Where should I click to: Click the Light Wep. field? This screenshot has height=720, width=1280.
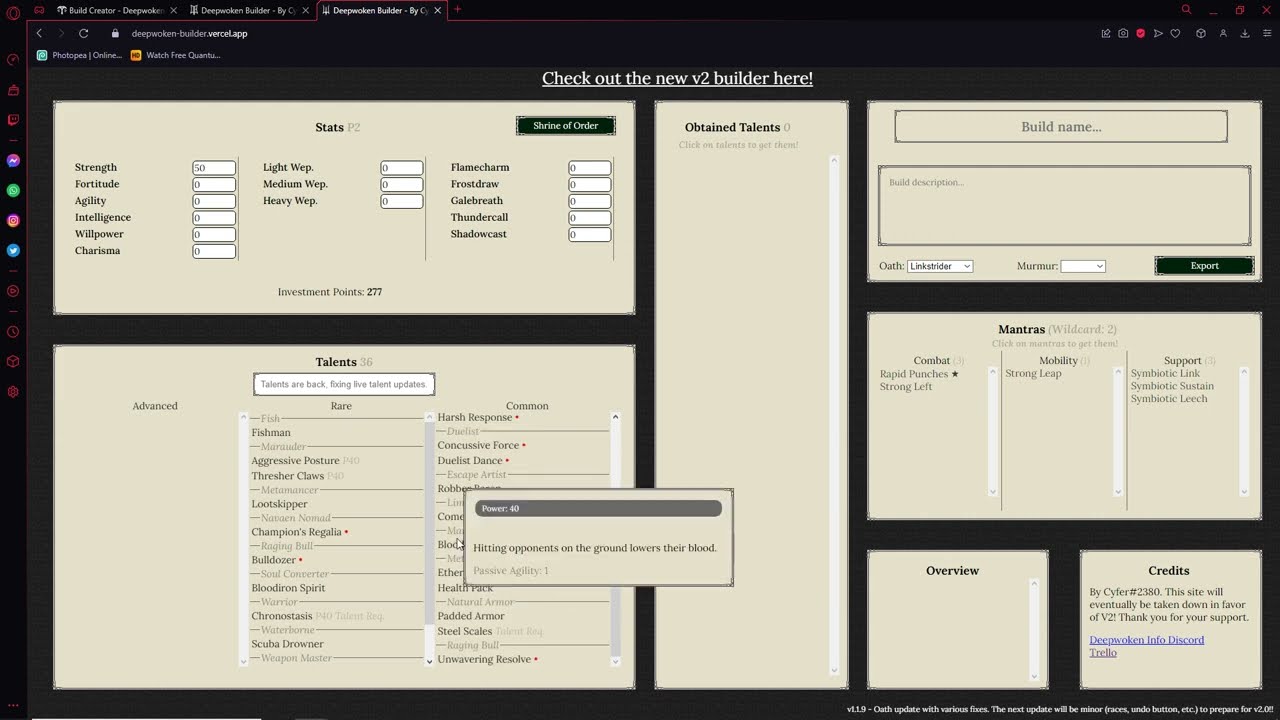click(x=402, y=168)
